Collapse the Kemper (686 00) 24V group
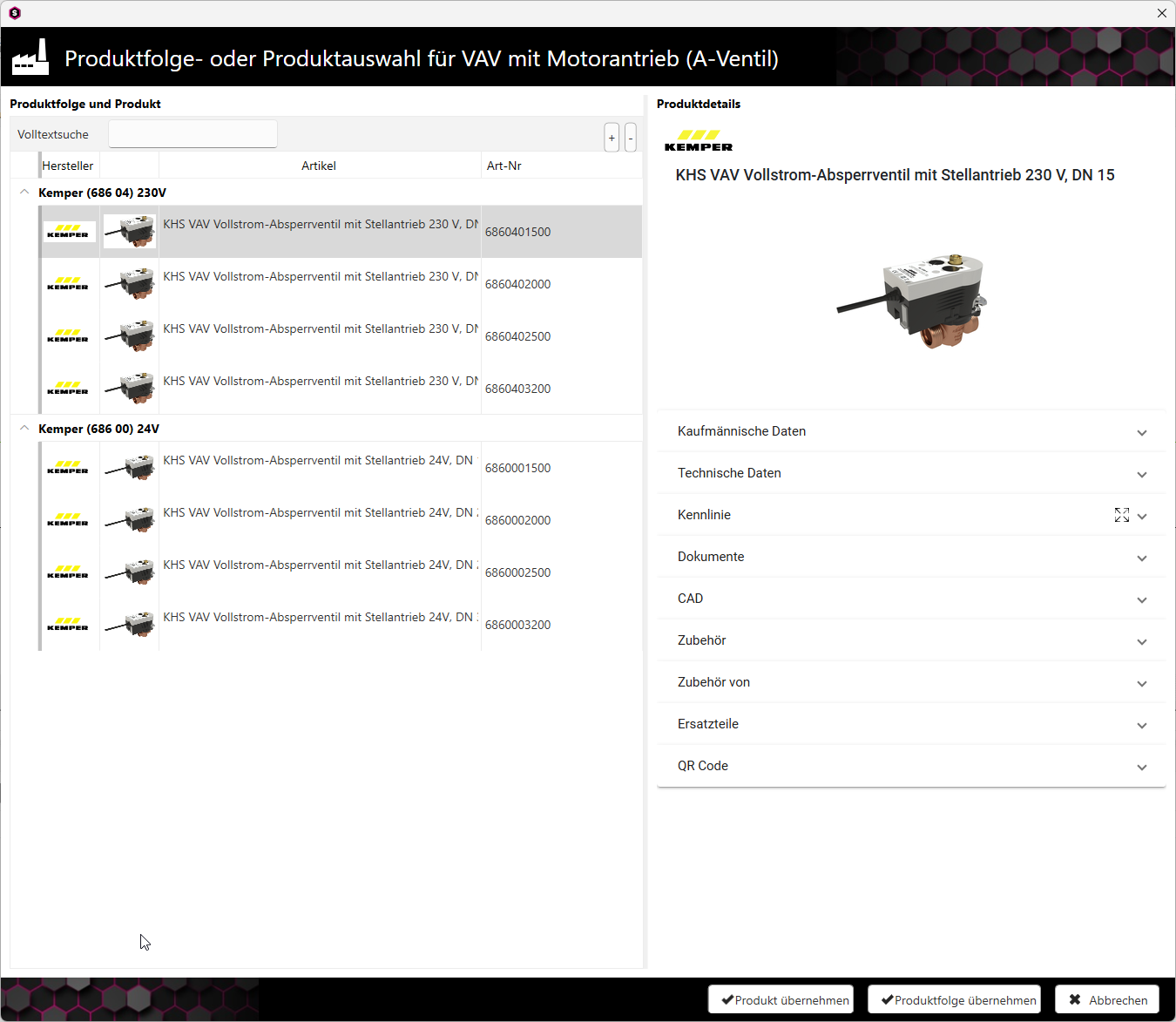1176x1022 pixels. [24, 429]
